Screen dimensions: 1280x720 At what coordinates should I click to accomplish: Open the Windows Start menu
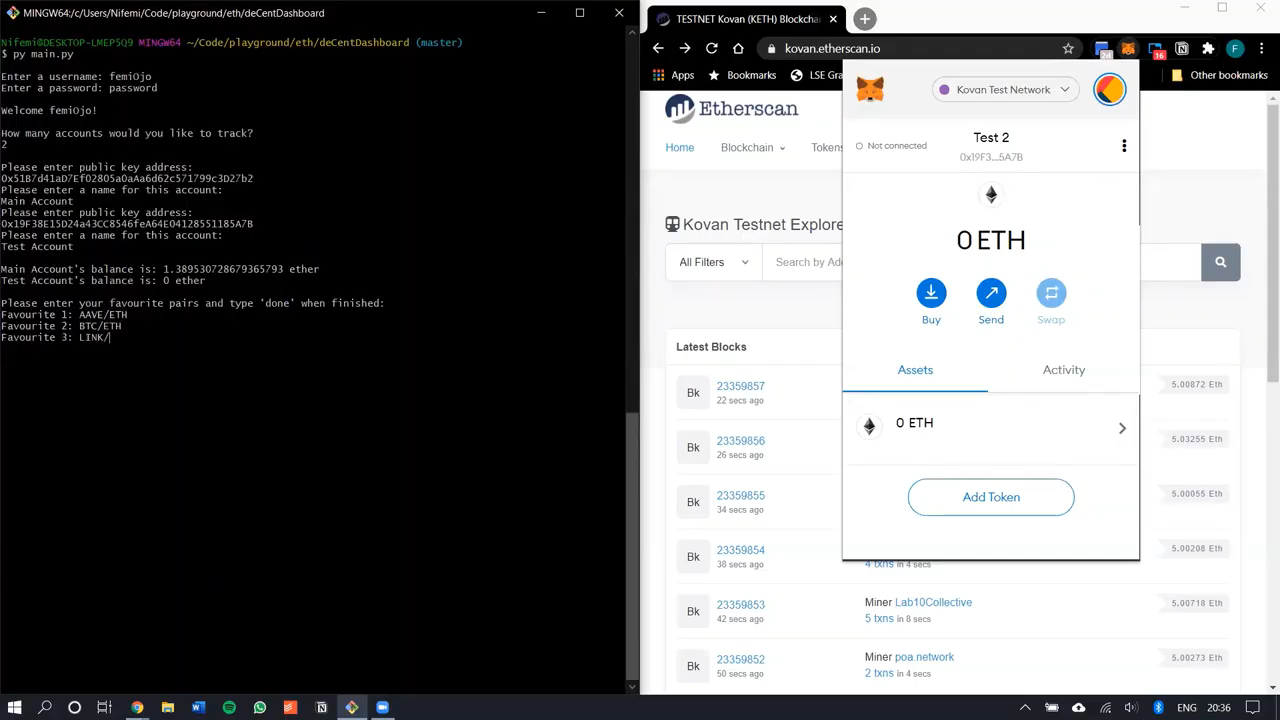15,707
